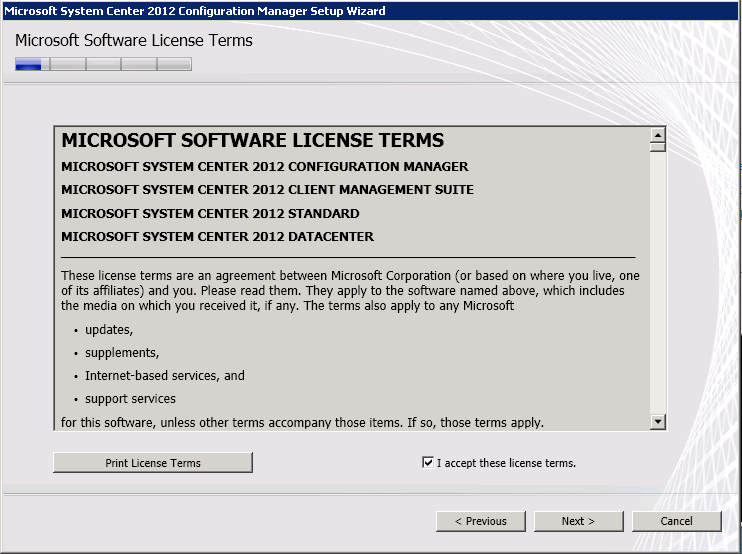Image resolution: width=742 pixels, height=554 pixels.
Task: Click the 'Internet-based services, and' bullet
Action: pyautogui.click(x=165, y=376)
